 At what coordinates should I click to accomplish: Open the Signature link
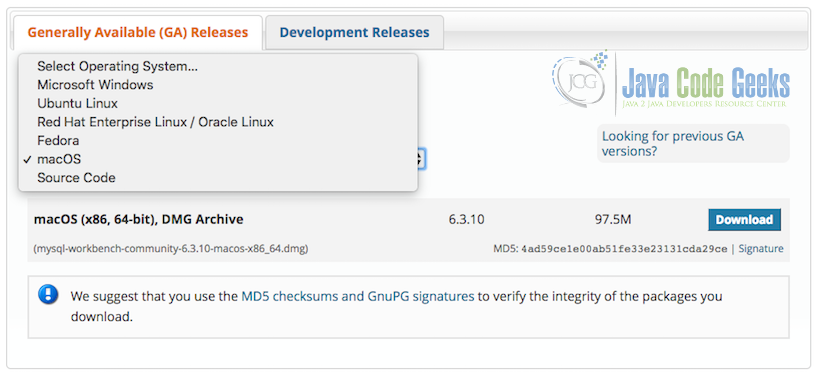pyautogui.click(x=761, y=249)
